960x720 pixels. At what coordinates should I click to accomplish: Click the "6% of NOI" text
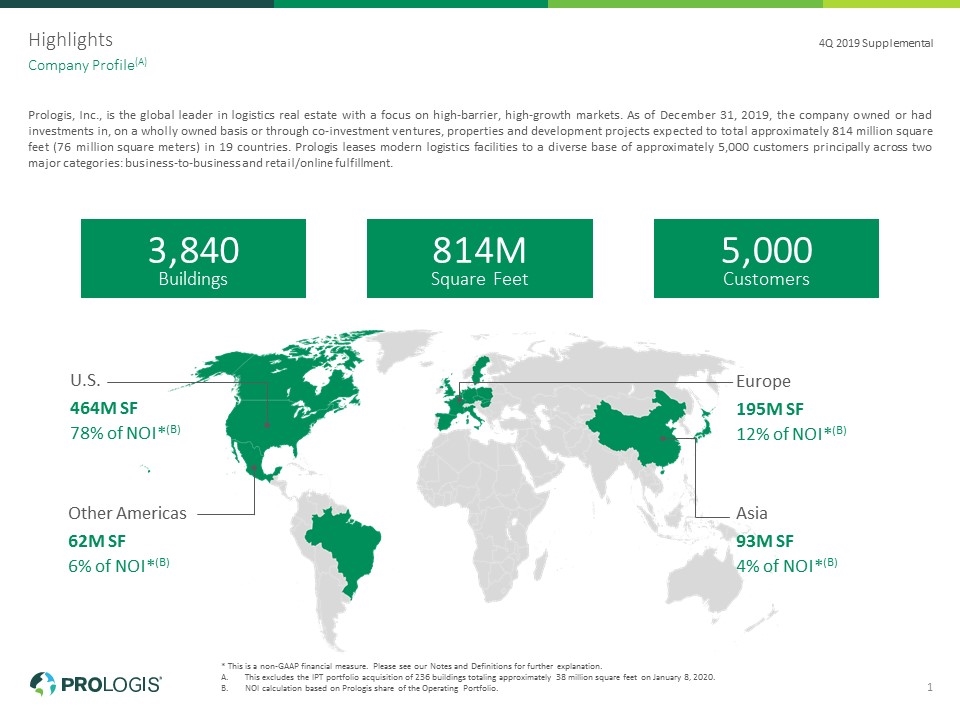(x=119, y=565)
